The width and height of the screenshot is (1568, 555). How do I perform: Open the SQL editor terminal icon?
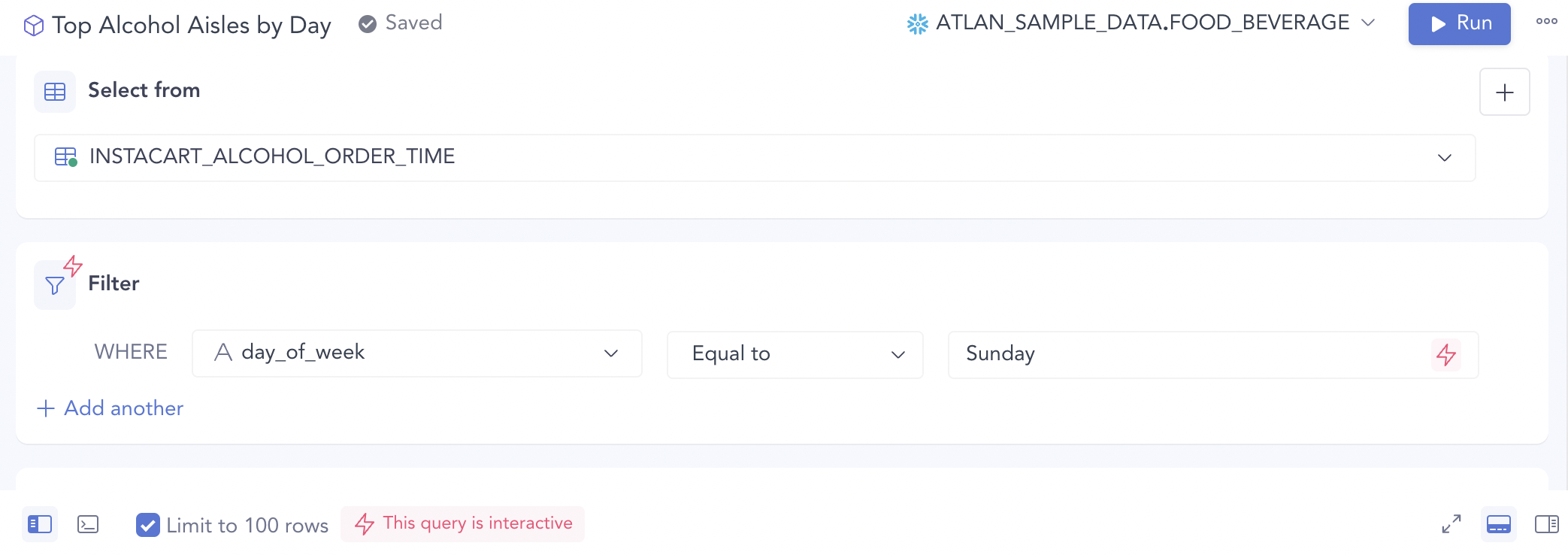tap(88, 524)
